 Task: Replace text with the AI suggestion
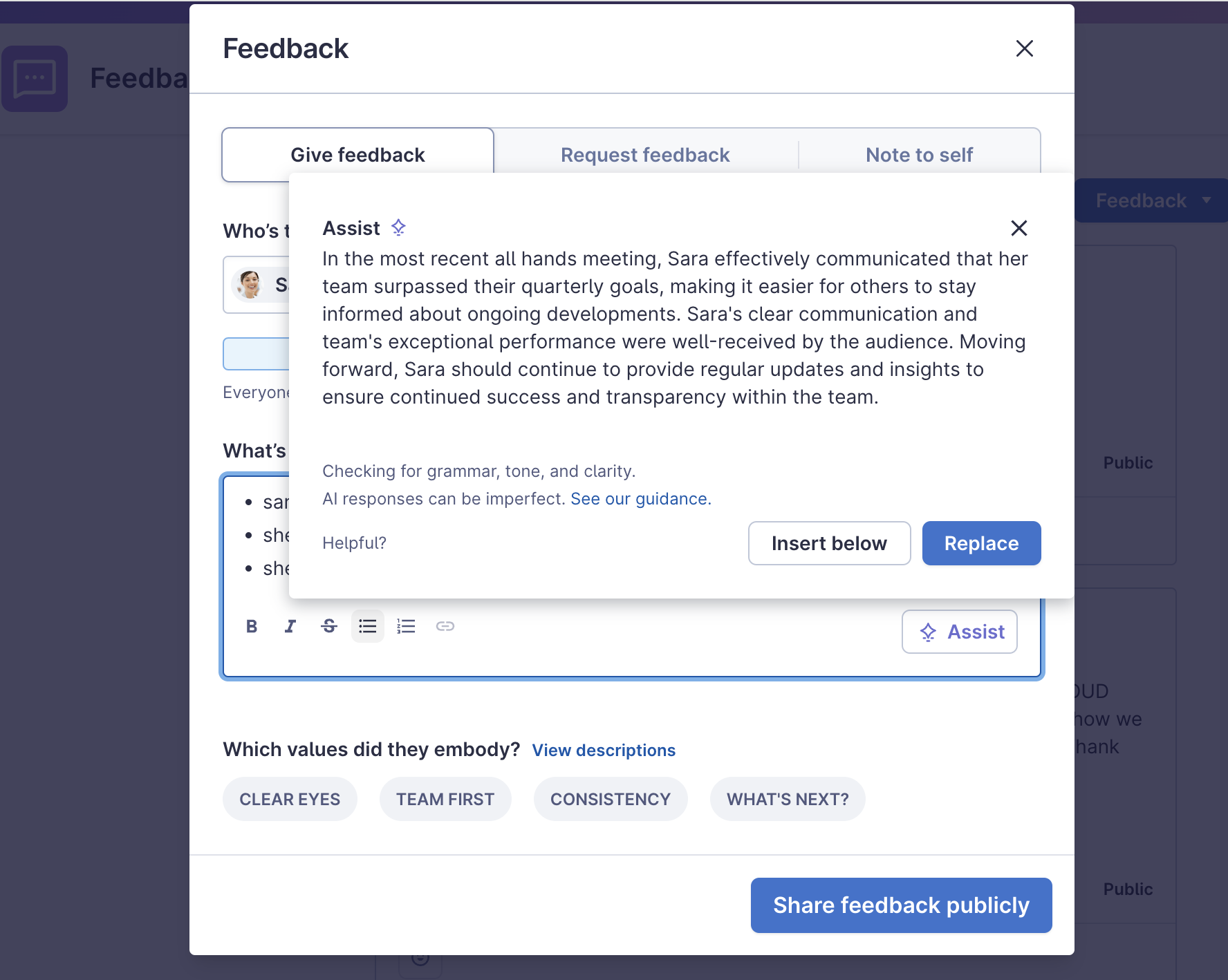tap(981, 543)
